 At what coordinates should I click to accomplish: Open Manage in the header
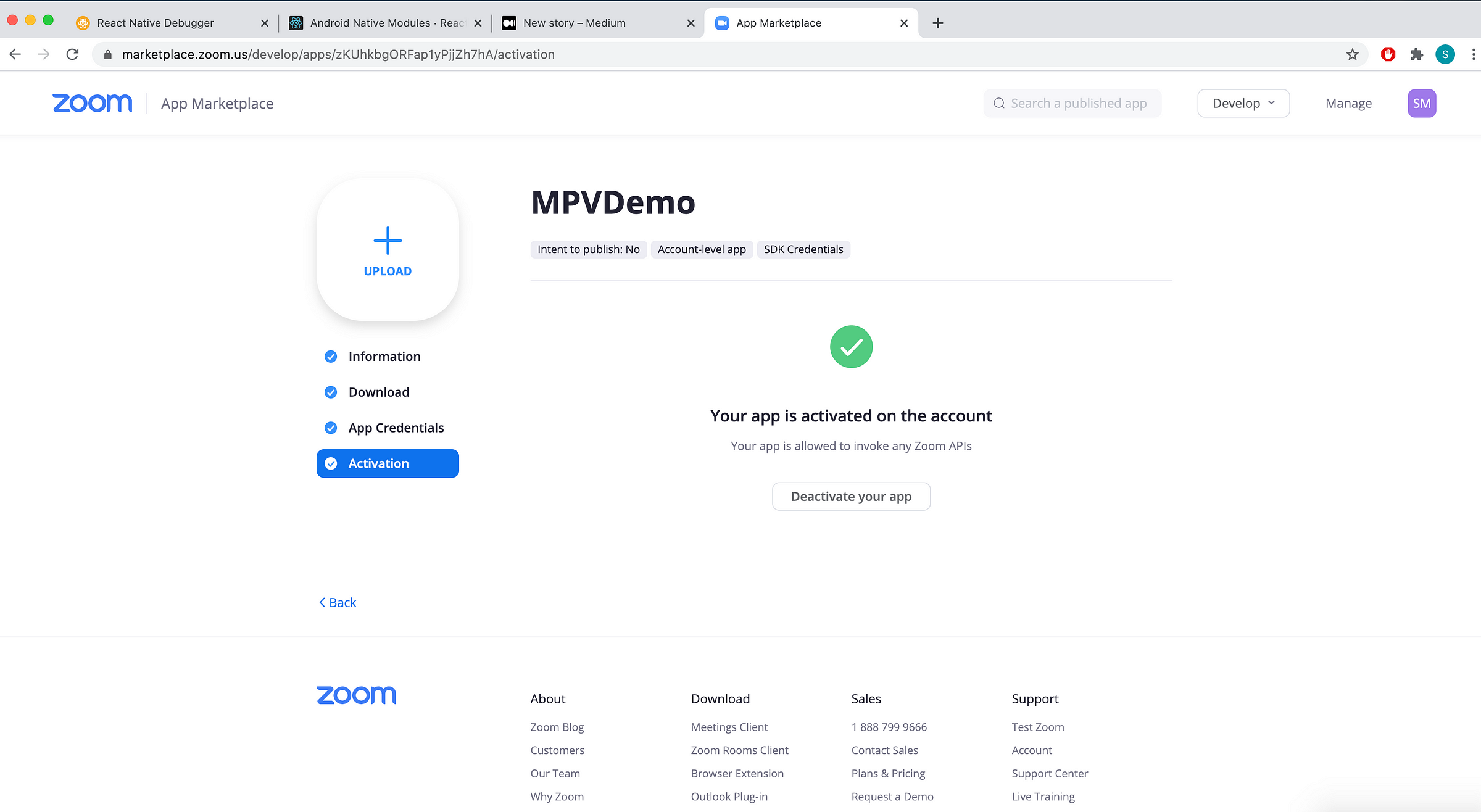[1348, 103]
